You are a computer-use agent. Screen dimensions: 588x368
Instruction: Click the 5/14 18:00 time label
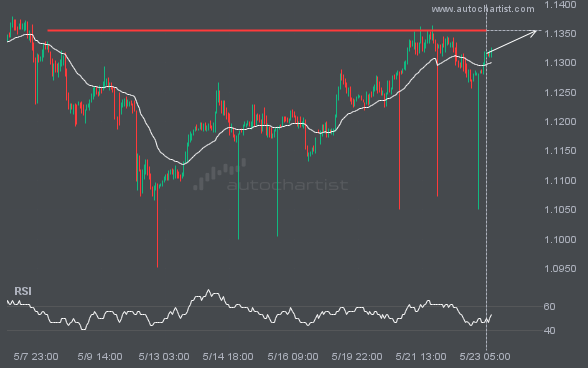point(228,356)
